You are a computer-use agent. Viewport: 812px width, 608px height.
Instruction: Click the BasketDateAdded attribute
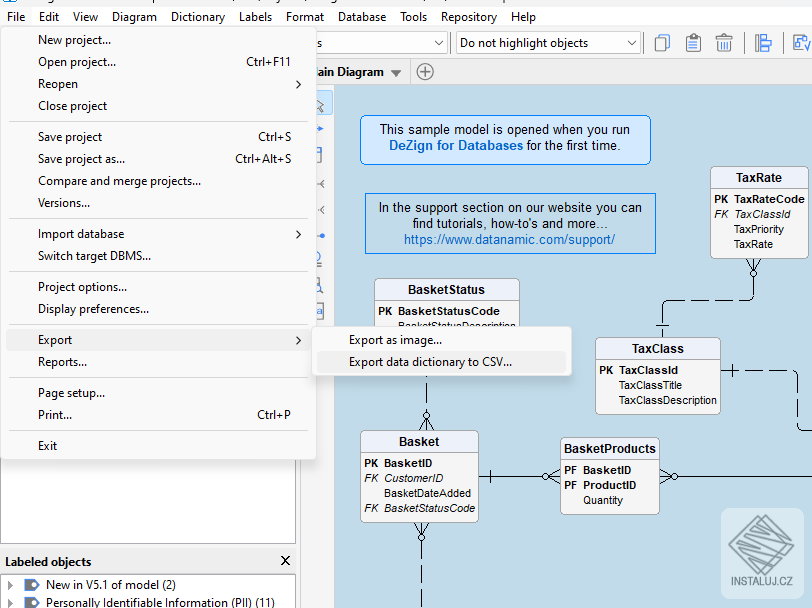[x=427, y=493]
